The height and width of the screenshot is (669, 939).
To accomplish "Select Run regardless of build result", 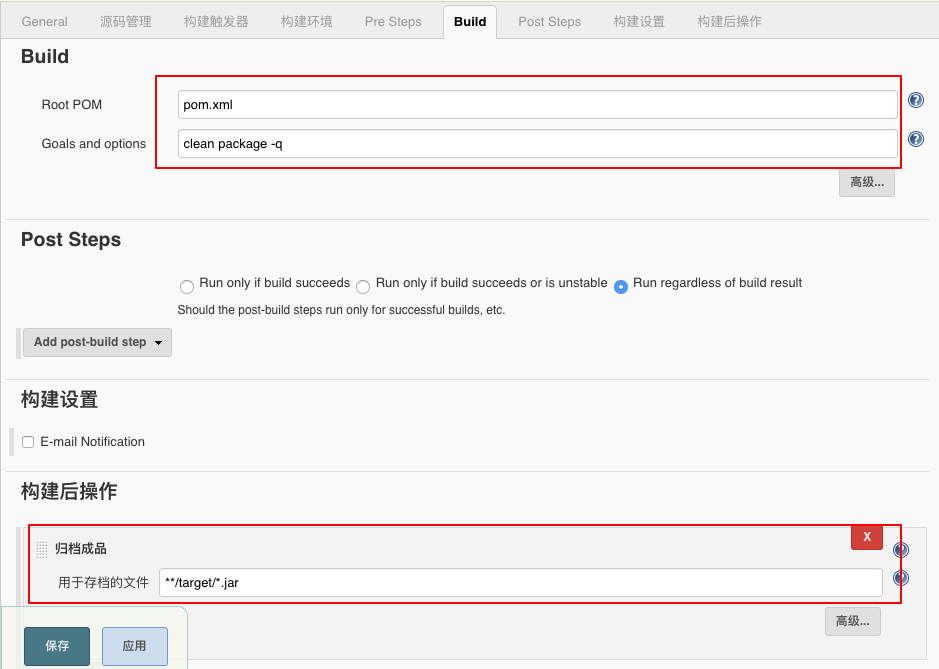I will [x=621, y=287].
